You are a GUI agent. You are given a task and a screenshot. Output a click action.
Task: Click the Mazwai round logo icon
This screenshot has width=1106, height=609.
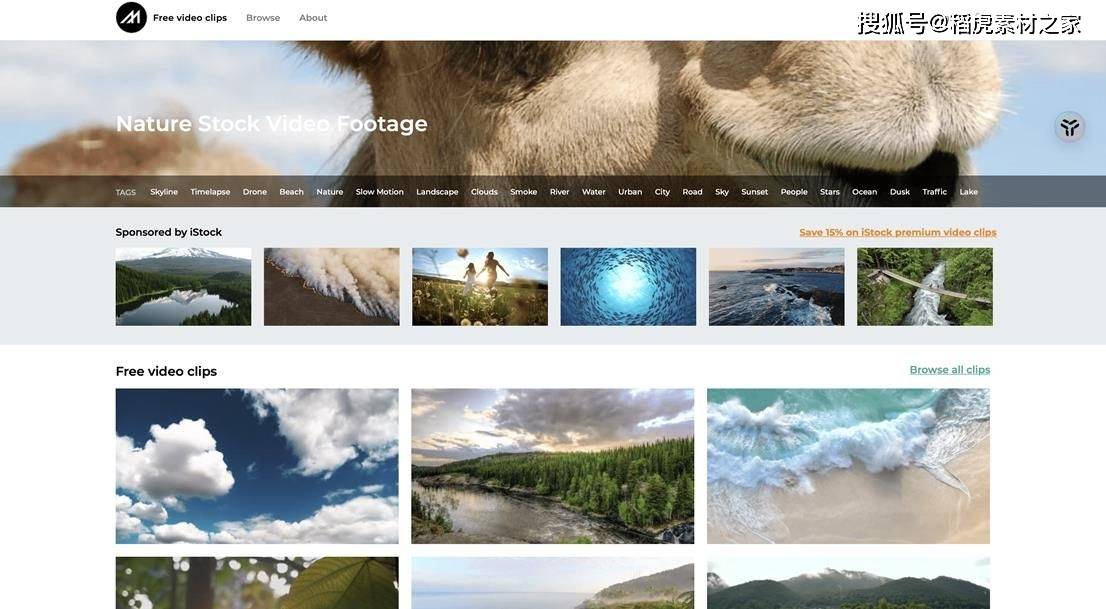click(x=131, y=18)
